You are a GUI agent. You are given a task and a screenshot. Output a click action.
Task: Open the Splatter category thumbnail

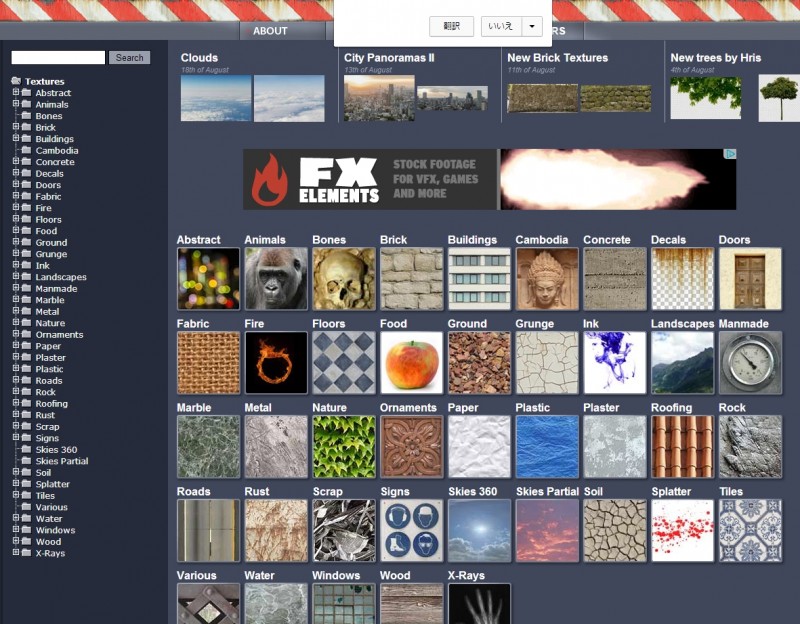click(x=682, y=530)
